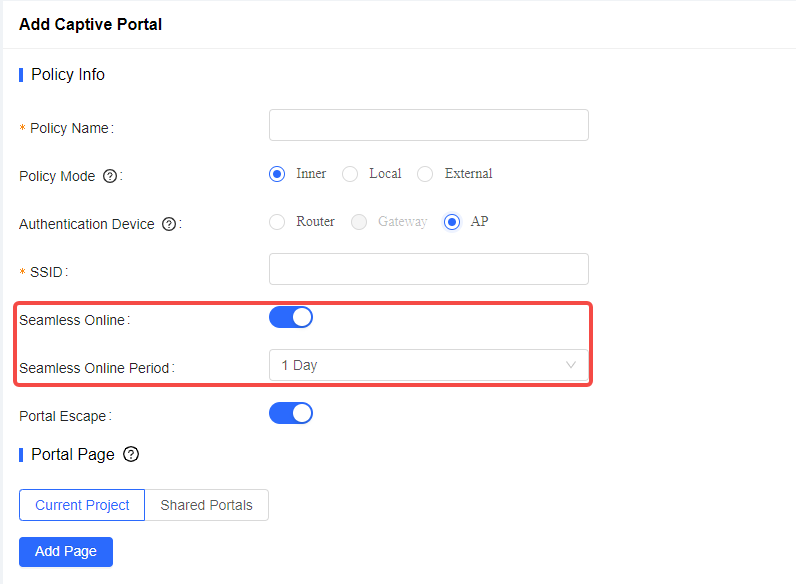
Task: Disable the Portal Escape switch
Action: pyautogui.click(x=291, y=413)
